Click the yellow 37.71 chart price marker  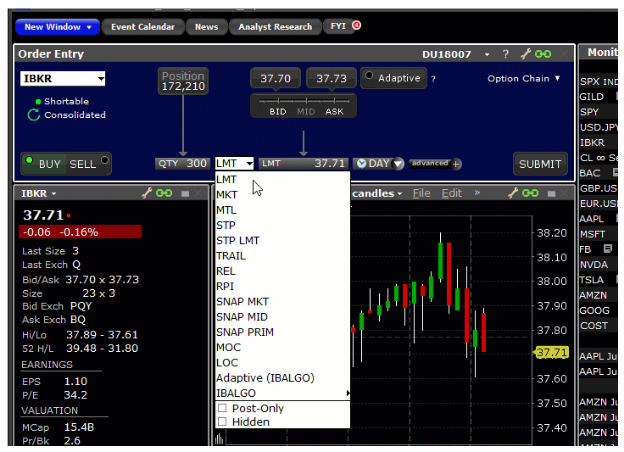[x=551, y=353]
